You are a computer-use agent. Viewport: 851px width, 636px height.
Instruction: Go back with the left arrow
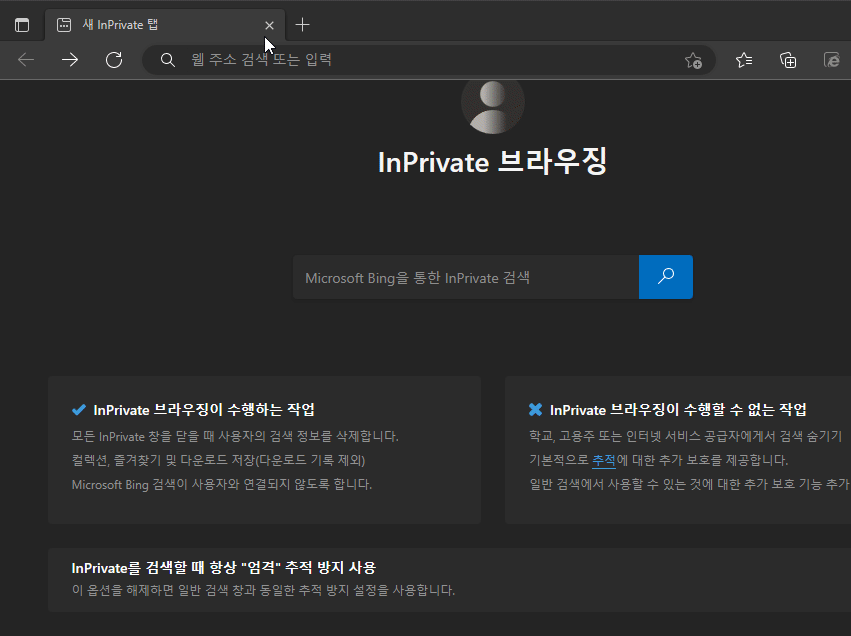26,60
